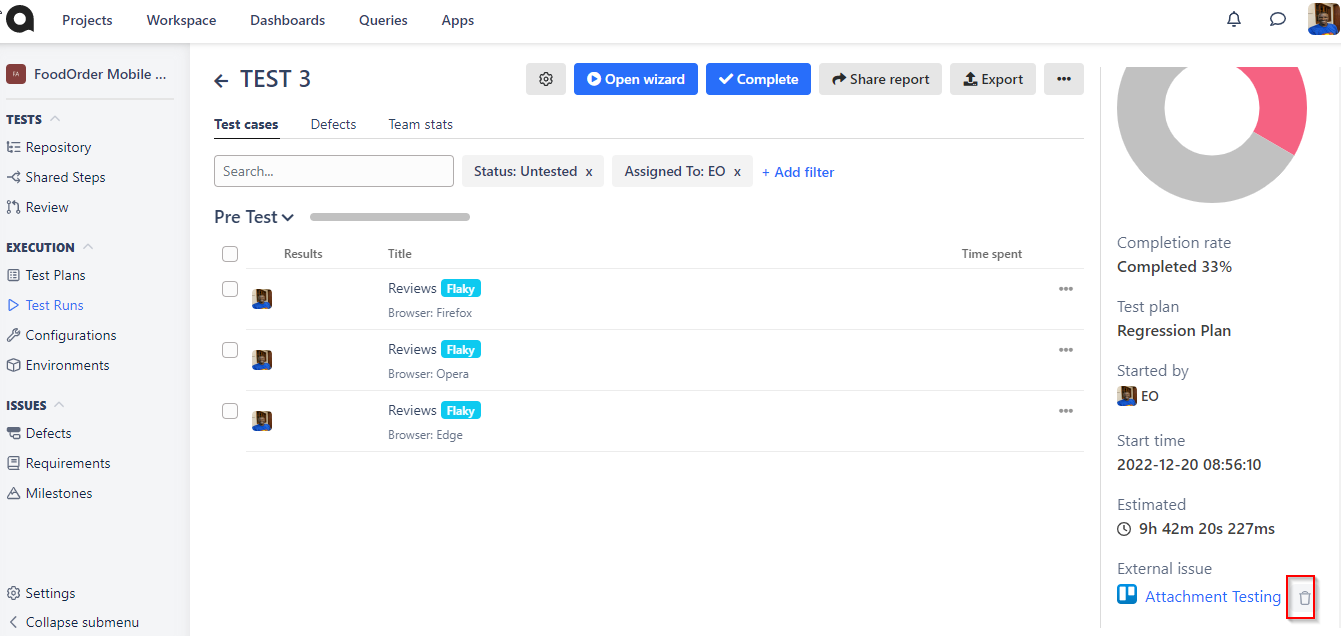Open the three-dot menu for Firefox Reviews row
This screenshot has width=1341, height=636.
pos(1065,289)
